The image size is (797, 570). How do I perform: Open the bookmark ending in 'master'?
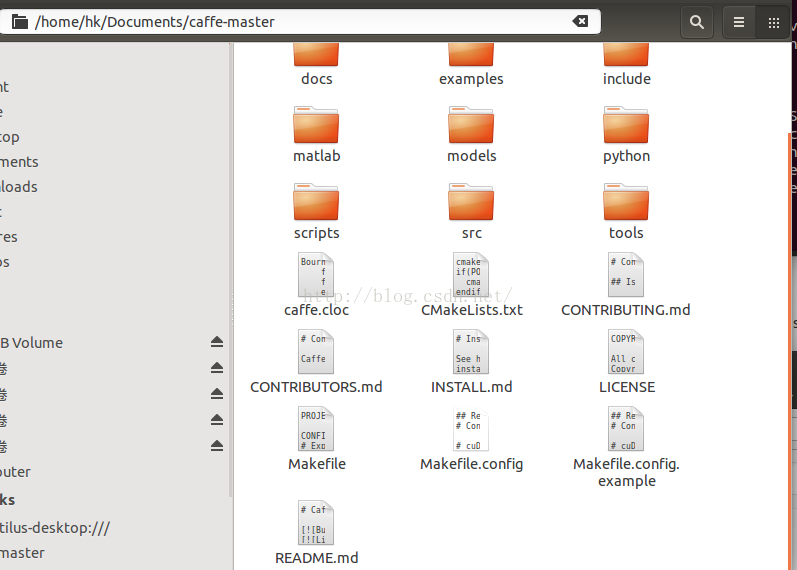click(22, 553)
